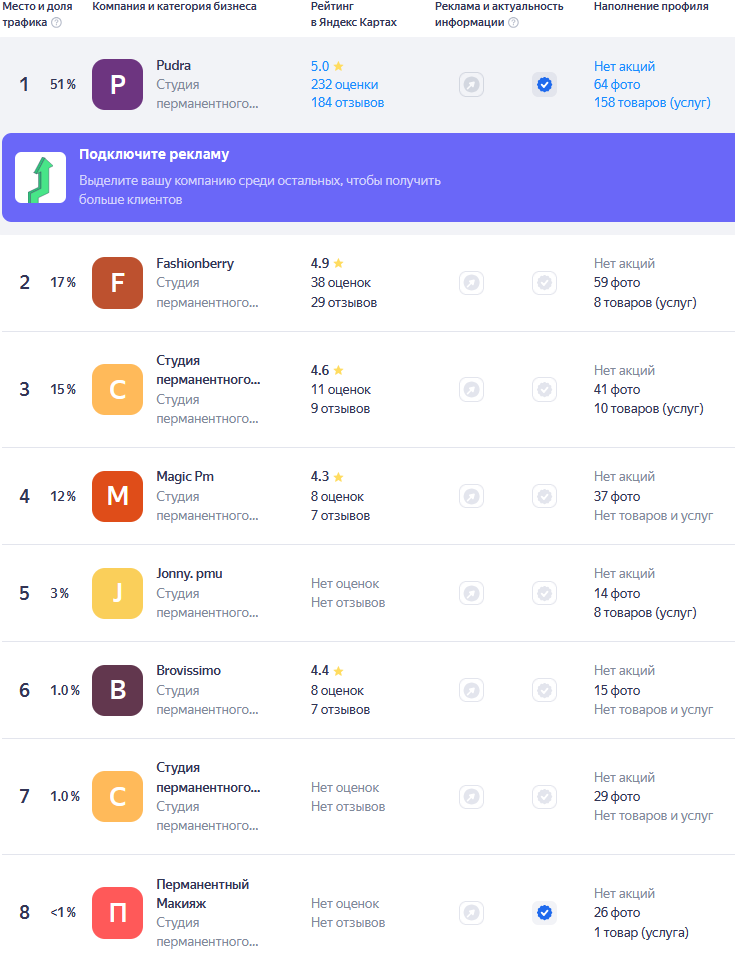Click the red П logo of Перманентный Макияж
Viewport: 735px width, 965px height.
click(118, 913)
